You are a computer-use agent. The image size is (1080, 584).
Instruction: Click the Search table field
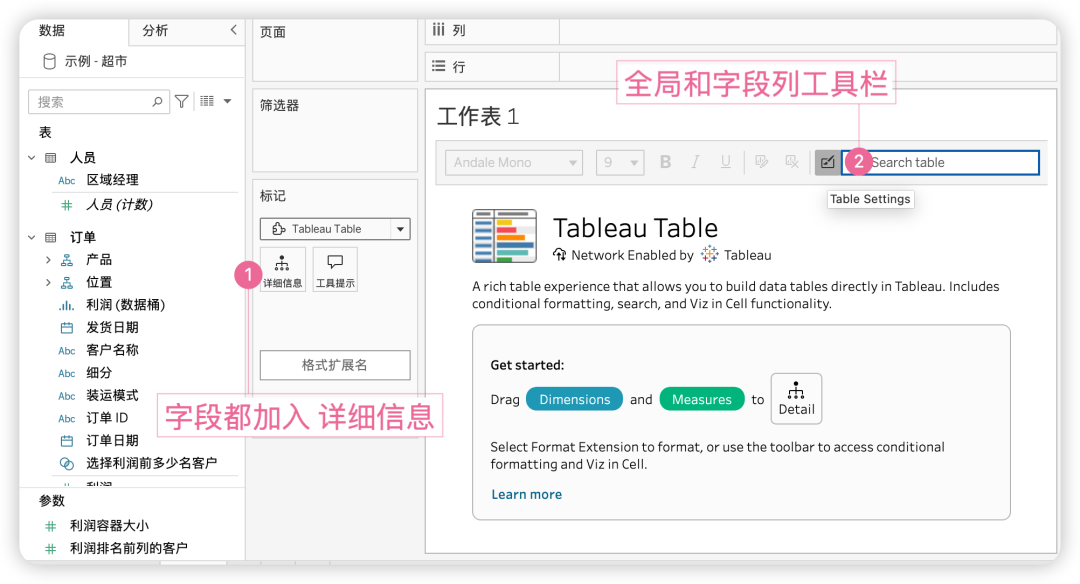(940, 163)
